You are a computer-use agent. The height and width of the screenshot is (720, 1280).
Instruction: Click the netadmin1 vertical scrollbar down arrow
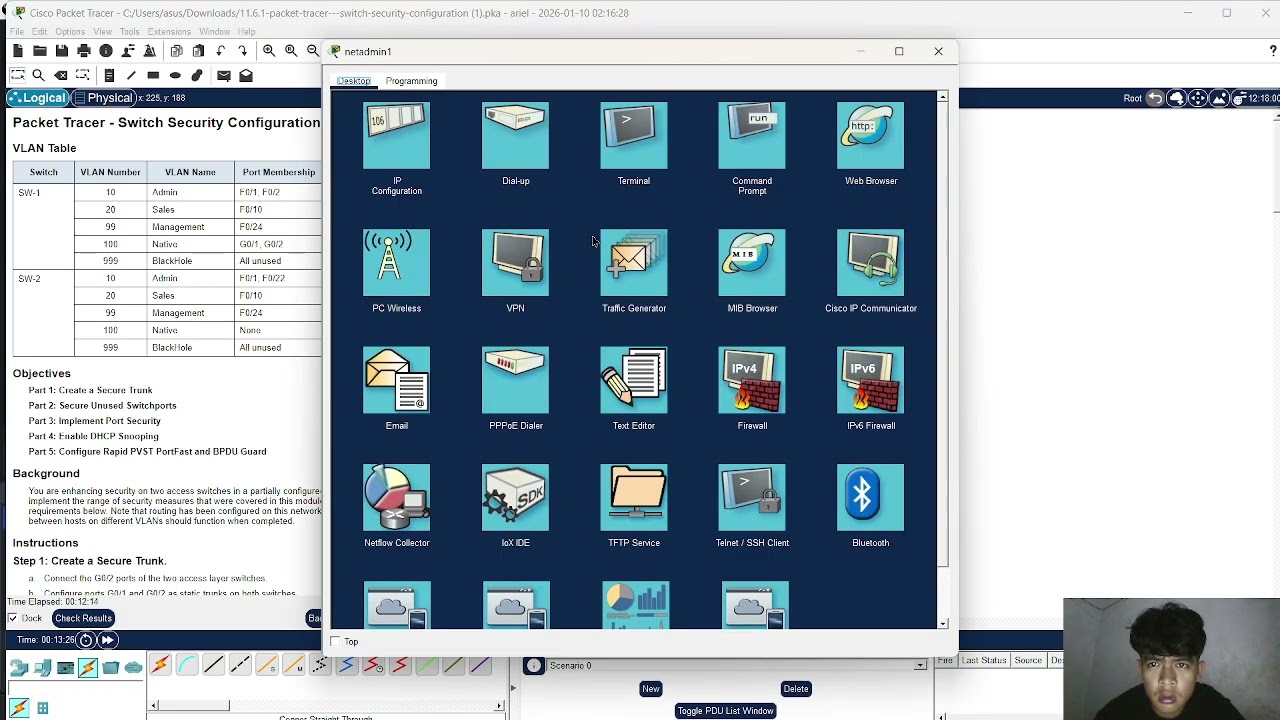point(943,623)
